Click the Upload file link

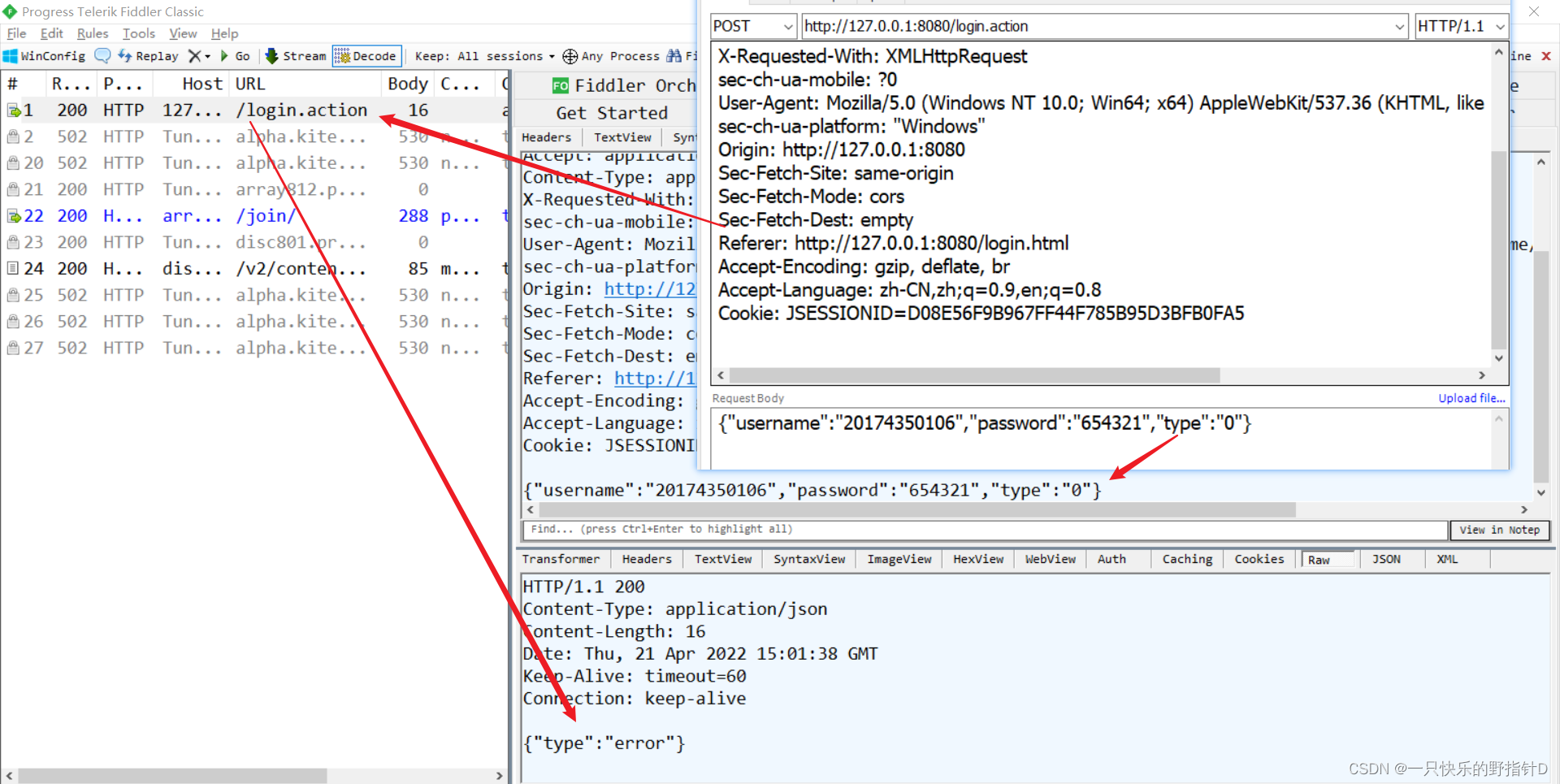pyautogui.click(x=1471, y=398)
